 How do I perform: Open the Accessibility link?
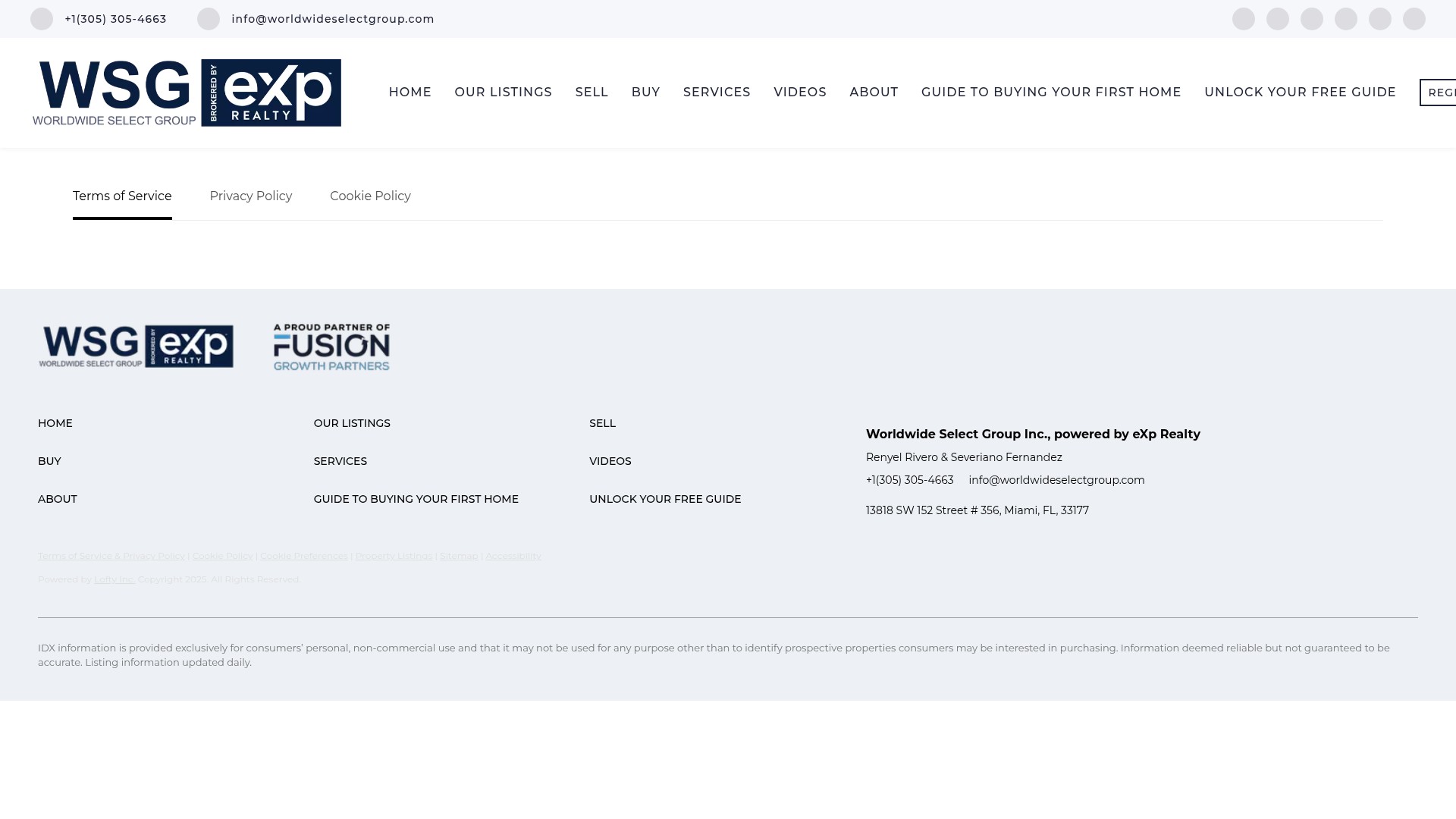tap(513, 556)
